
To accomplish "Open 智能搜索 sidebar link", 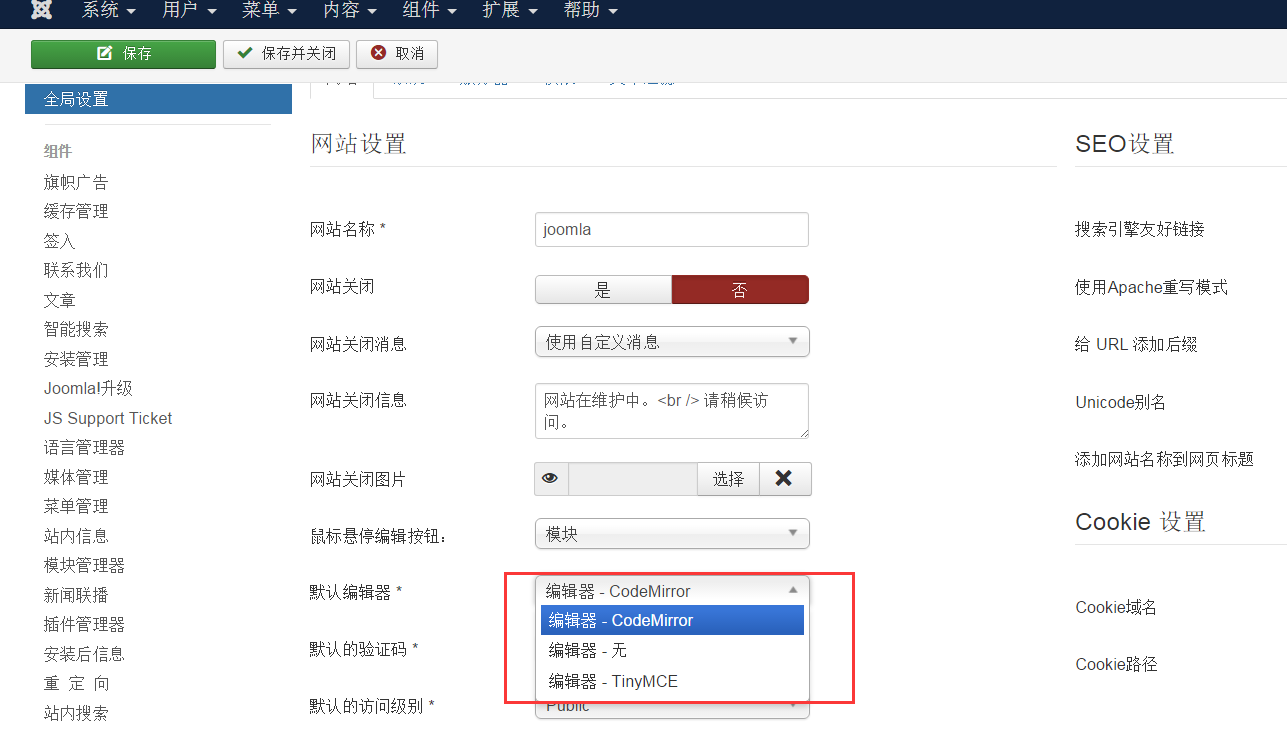I will point(76,329).
